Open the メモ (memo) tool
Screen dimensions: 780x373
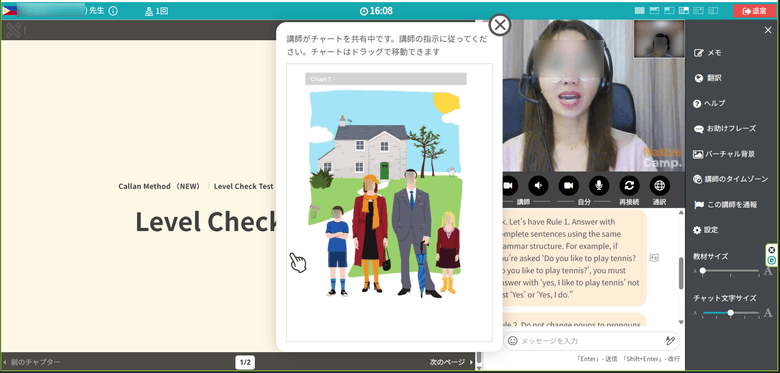[707, 53]
